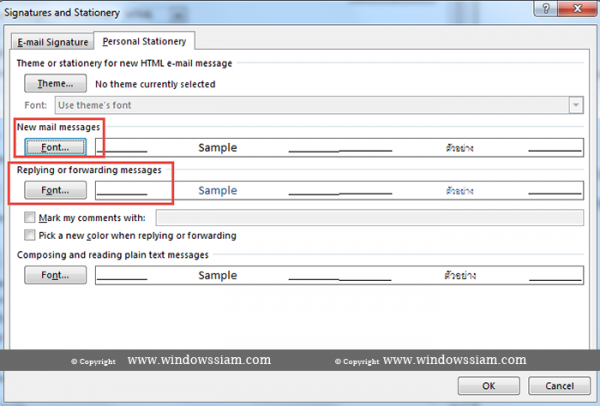
Task: Close the Signatures and Stationery dialog
Action: coord(577,8)
